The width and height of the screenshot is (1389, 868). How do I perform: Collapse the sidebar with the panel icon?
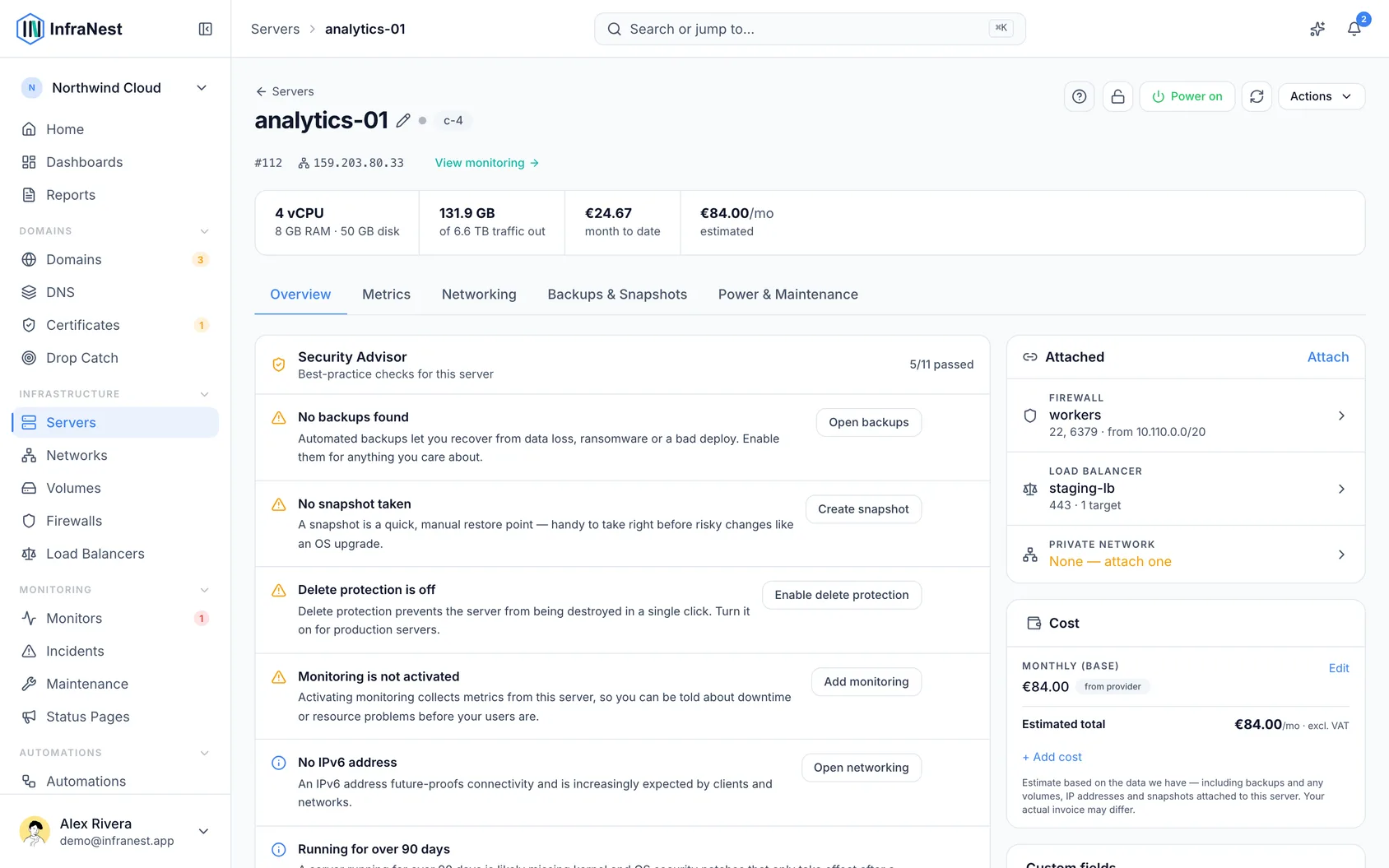206,29
